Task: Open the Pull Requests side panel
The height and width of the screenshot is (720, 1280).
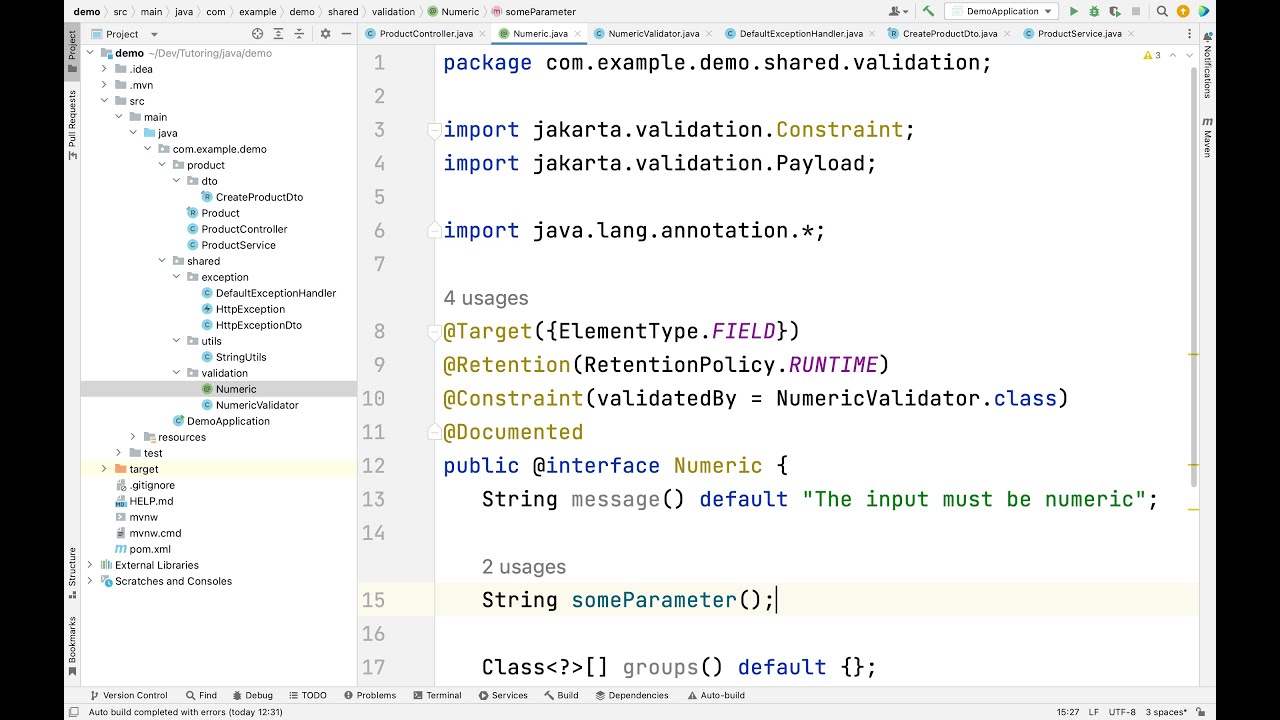Action: (x=72, y=126)
